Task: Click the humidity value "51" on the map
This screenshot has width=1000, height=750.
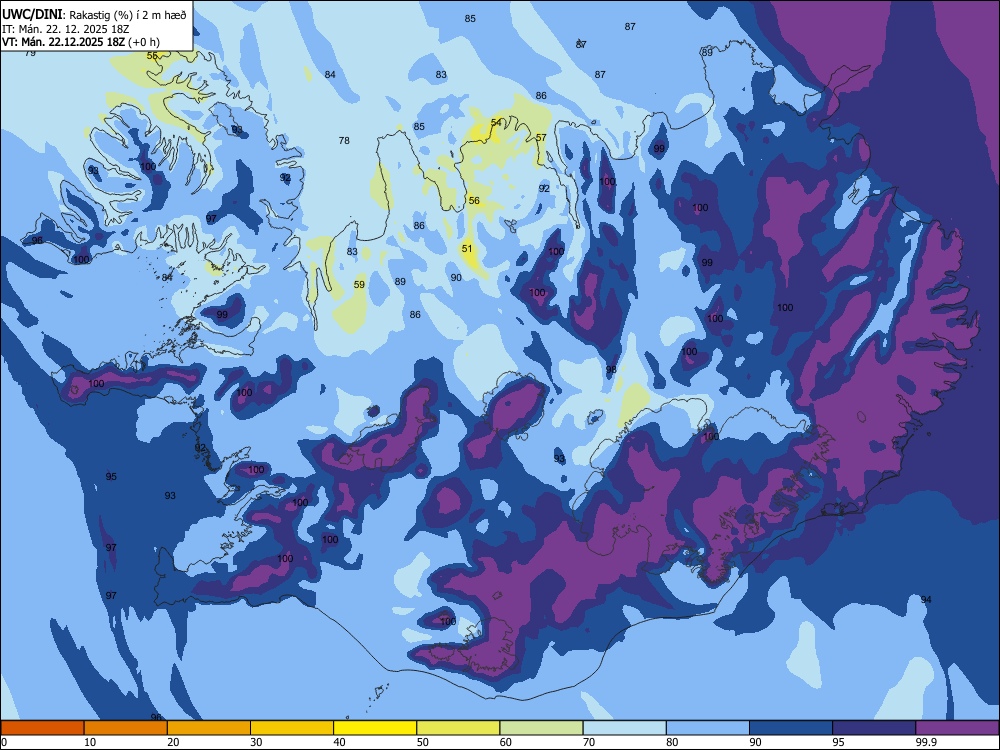Action: coord(467,249)
